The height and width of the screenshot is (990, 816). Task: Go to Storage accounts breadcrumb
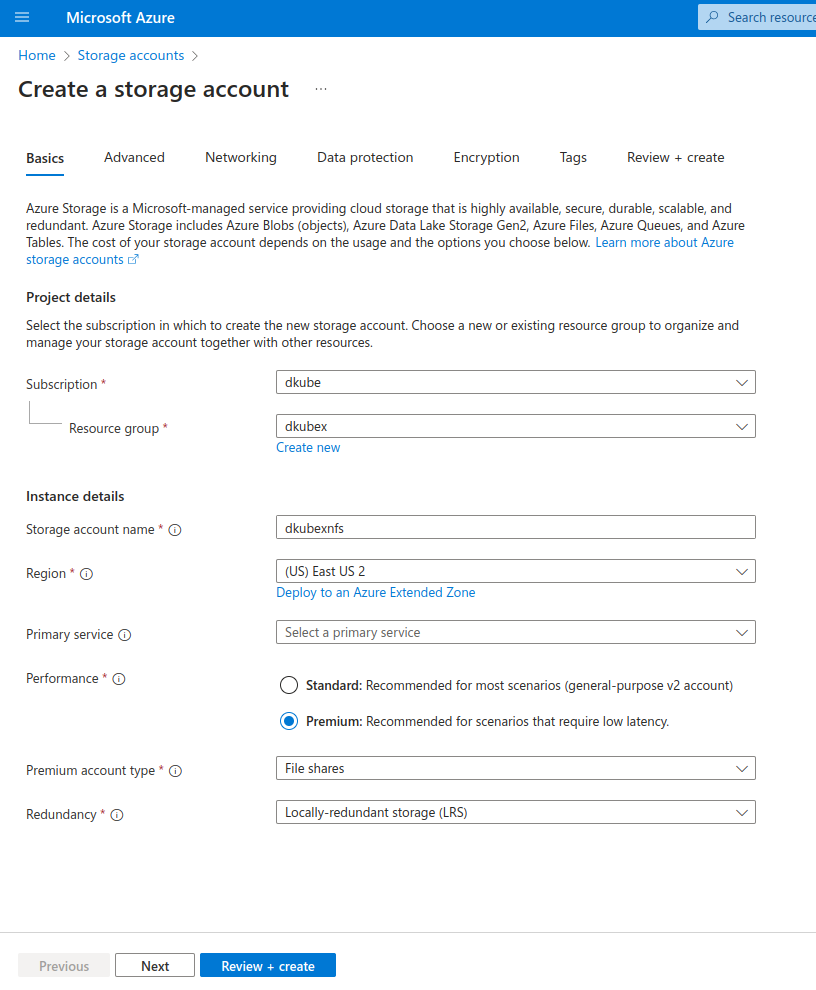[x=131, y=56]
